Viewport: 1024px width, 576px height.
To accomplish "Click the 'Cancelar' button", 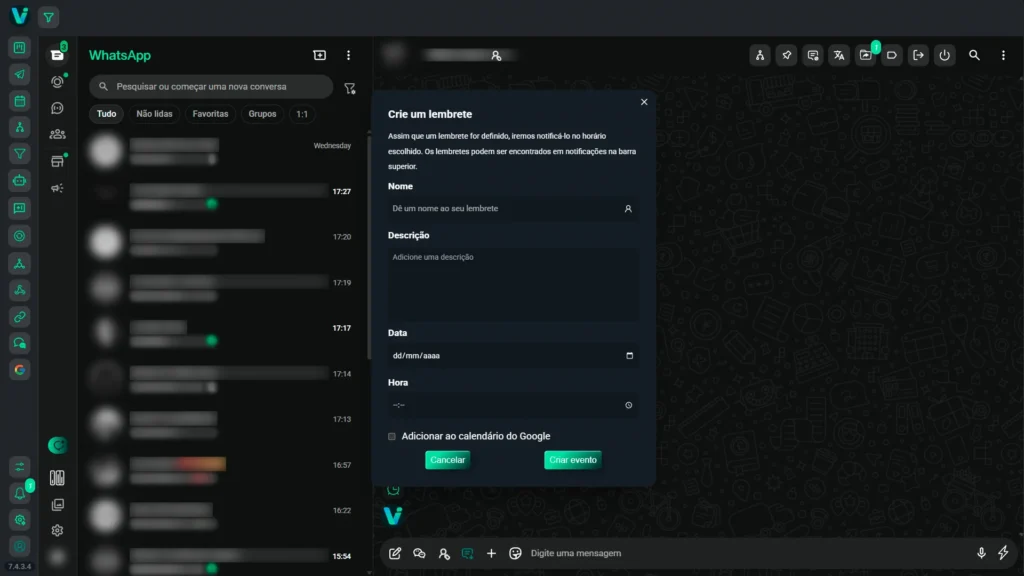I will [447, 460].
